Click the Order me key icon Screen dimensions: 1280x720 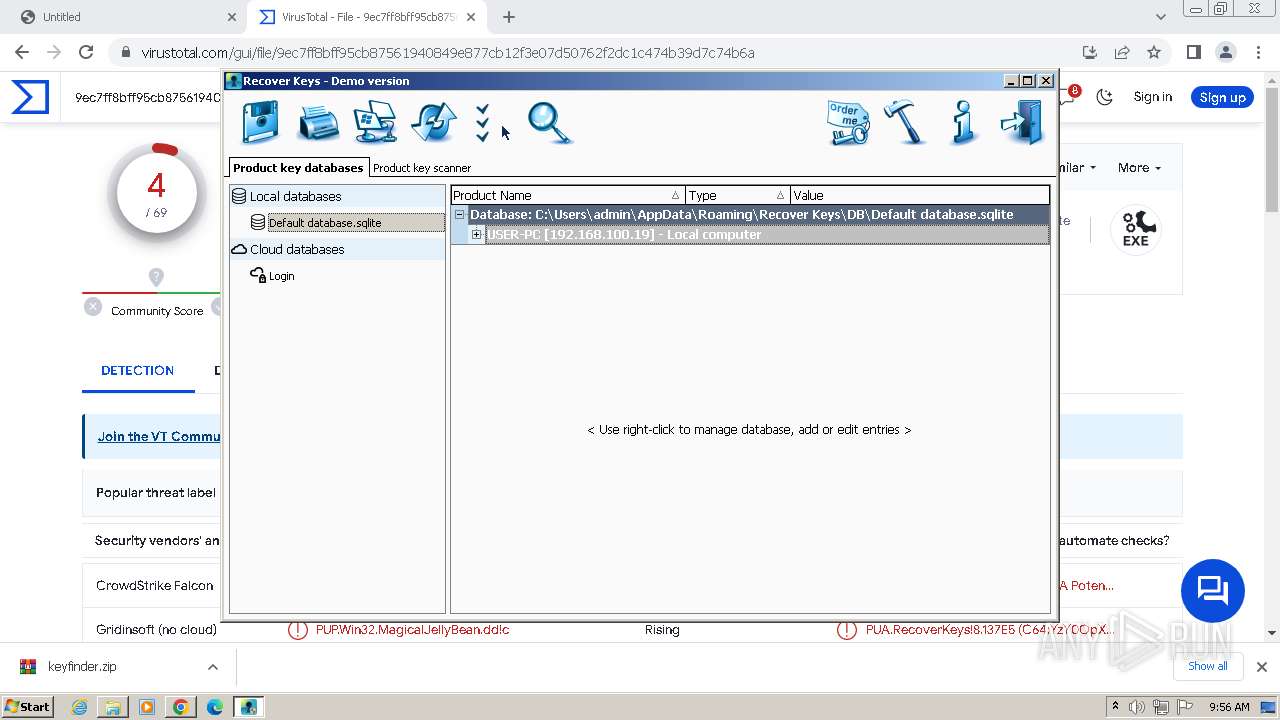[x=848, y=123]
